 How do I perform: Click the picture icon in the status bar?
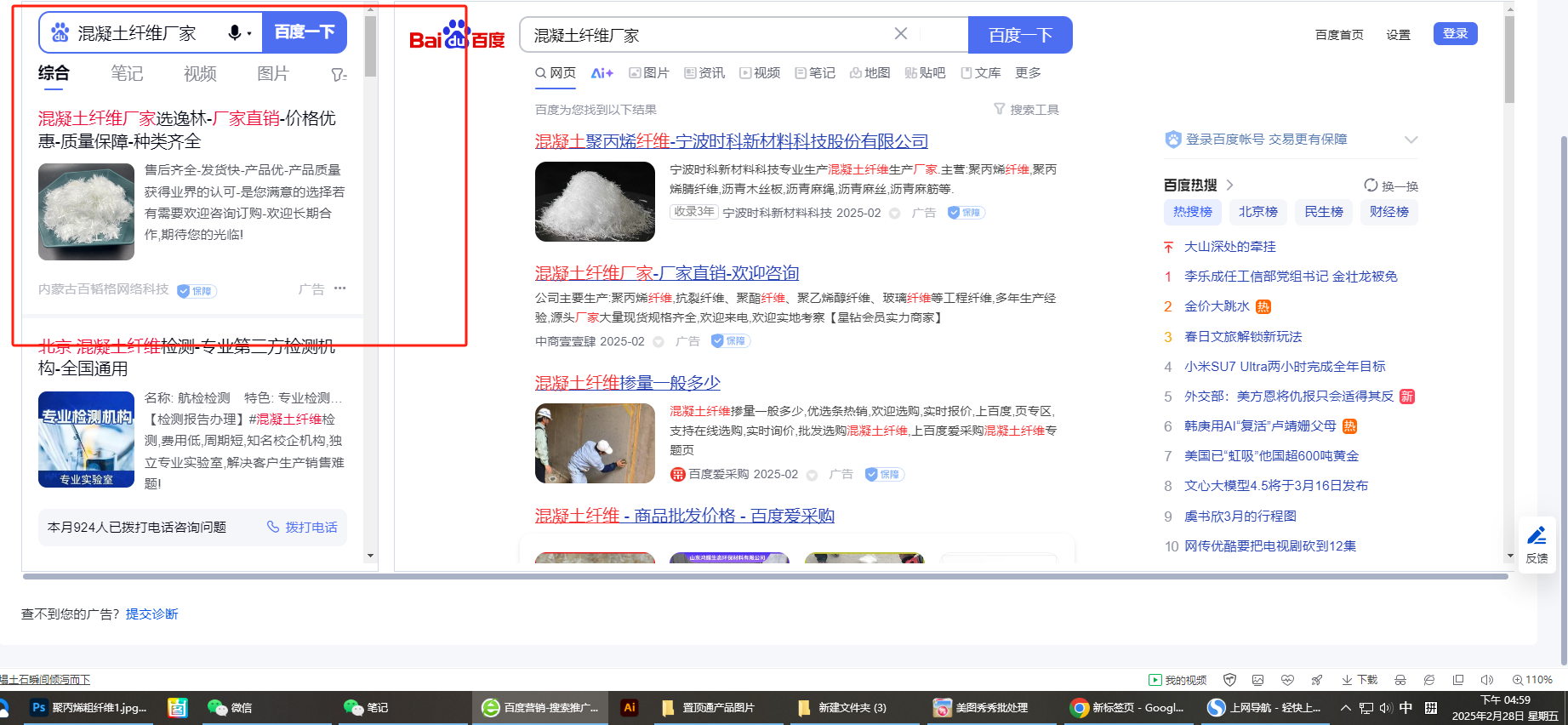(1258, 680)
